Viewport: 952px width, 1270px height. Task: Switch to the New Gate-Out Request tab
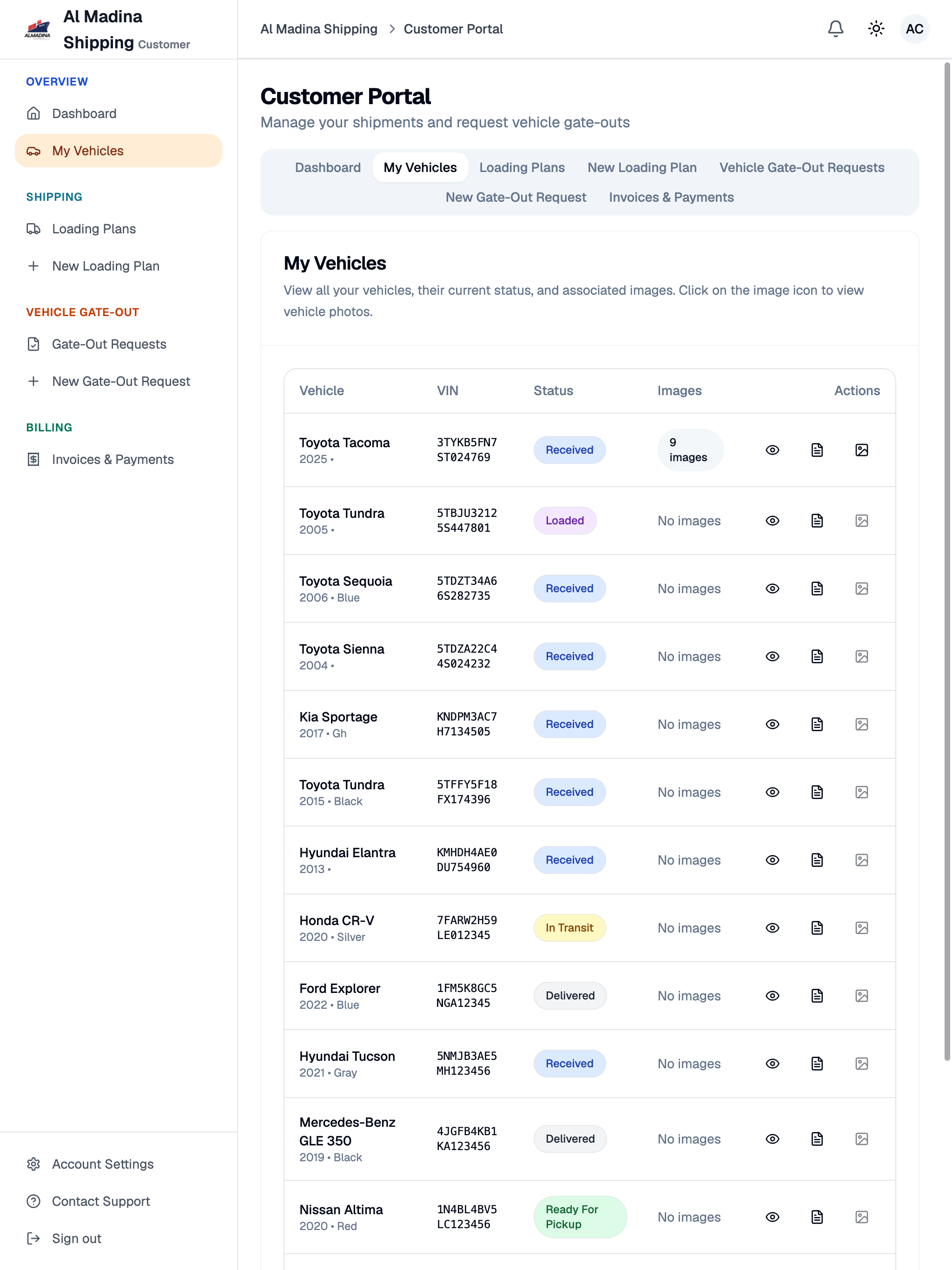516,198
